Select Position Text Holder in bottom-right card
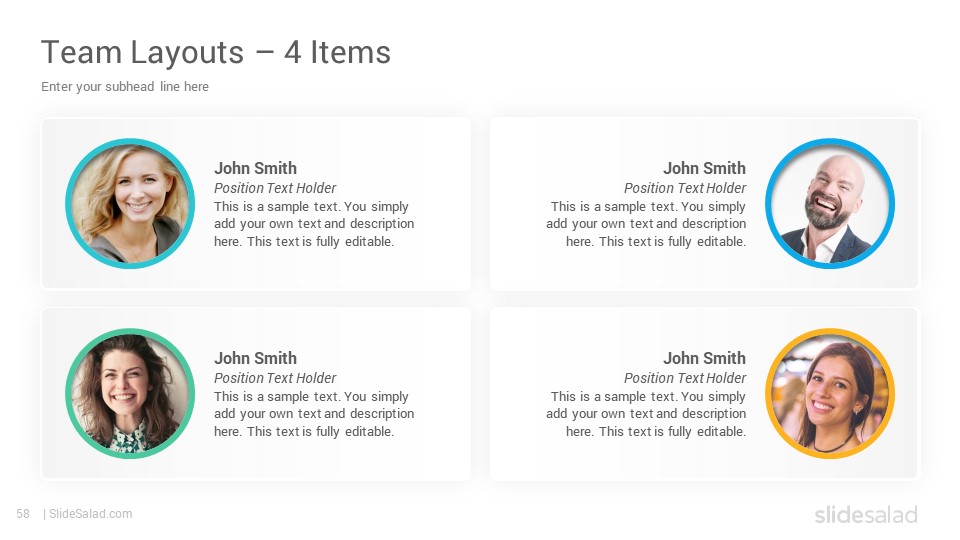 (x=685, y=378)
